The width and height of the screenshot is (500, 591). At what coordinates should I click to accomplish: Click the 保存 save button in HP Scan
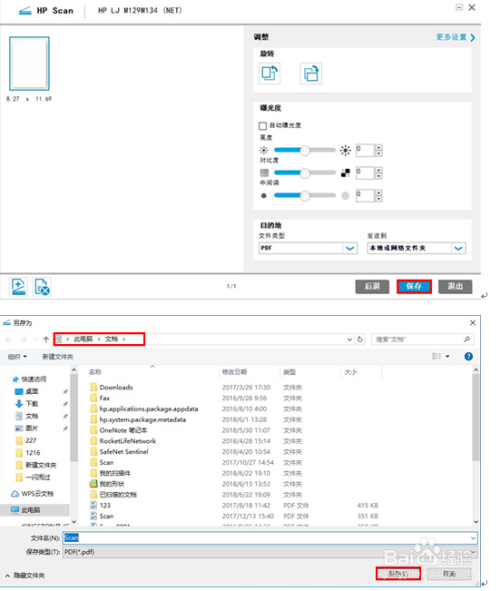414,286
